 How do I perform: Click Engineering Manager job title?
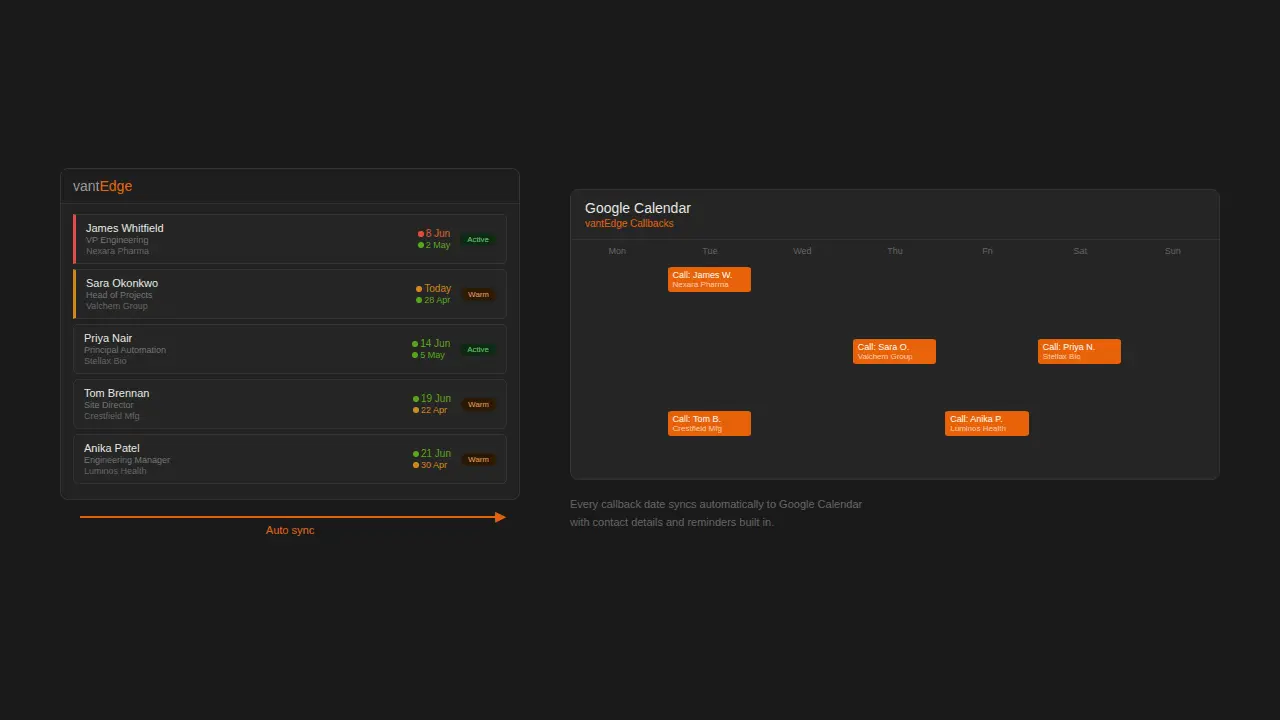127,460
